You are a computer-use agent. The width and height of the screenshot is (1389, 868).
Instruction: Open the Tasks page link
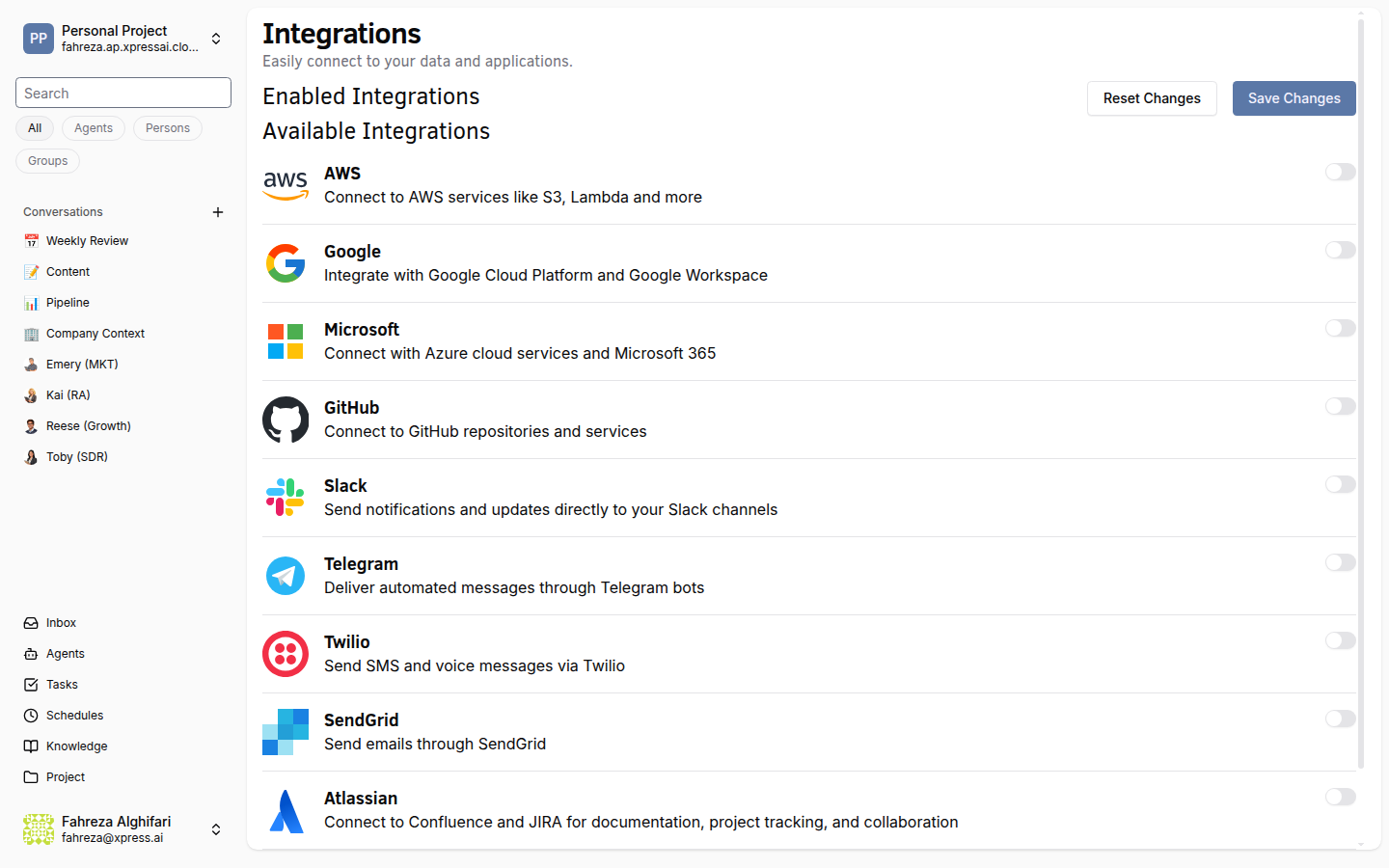[x=123, y=685]
